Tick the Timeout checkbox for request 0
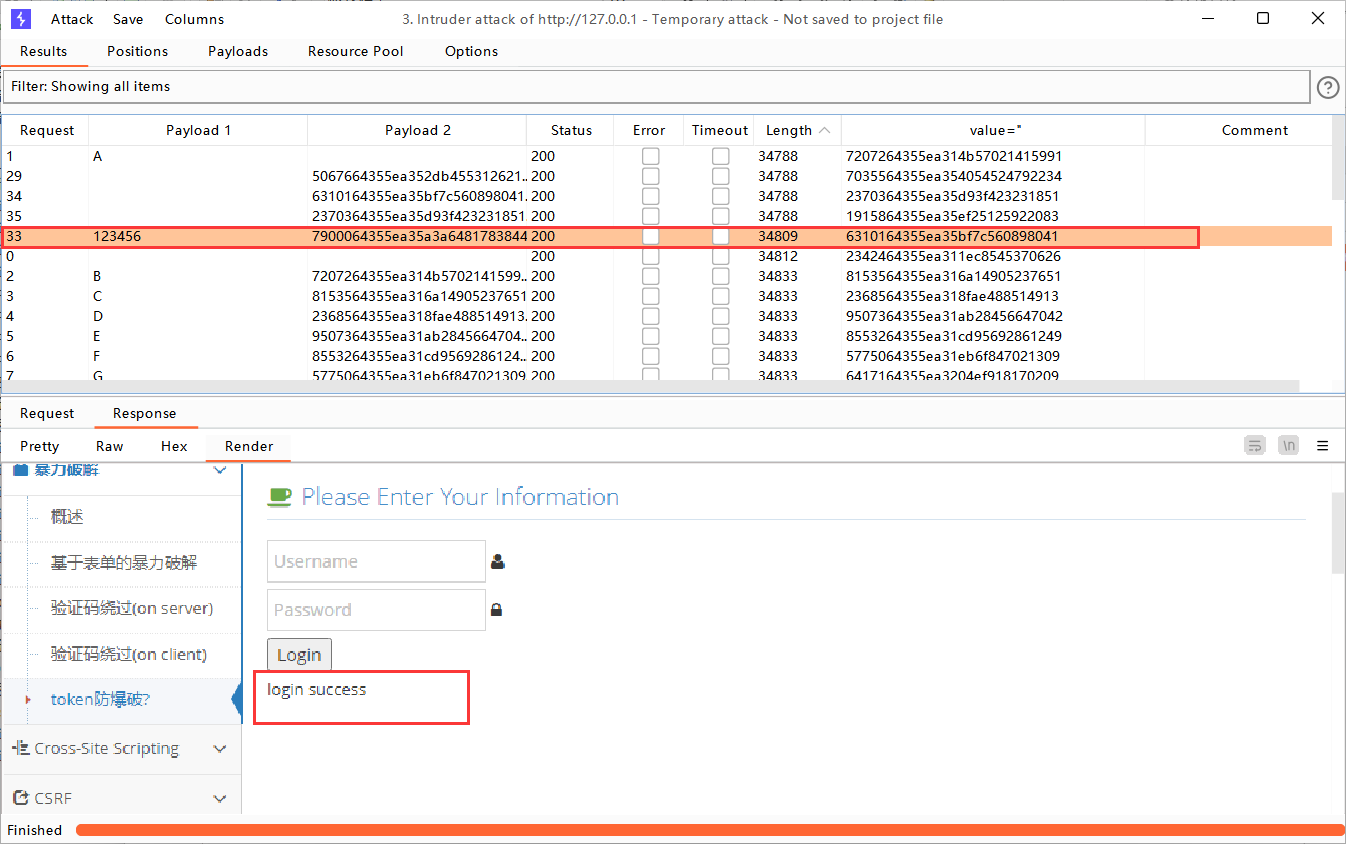1346x844 pixels. coord(720,256)
